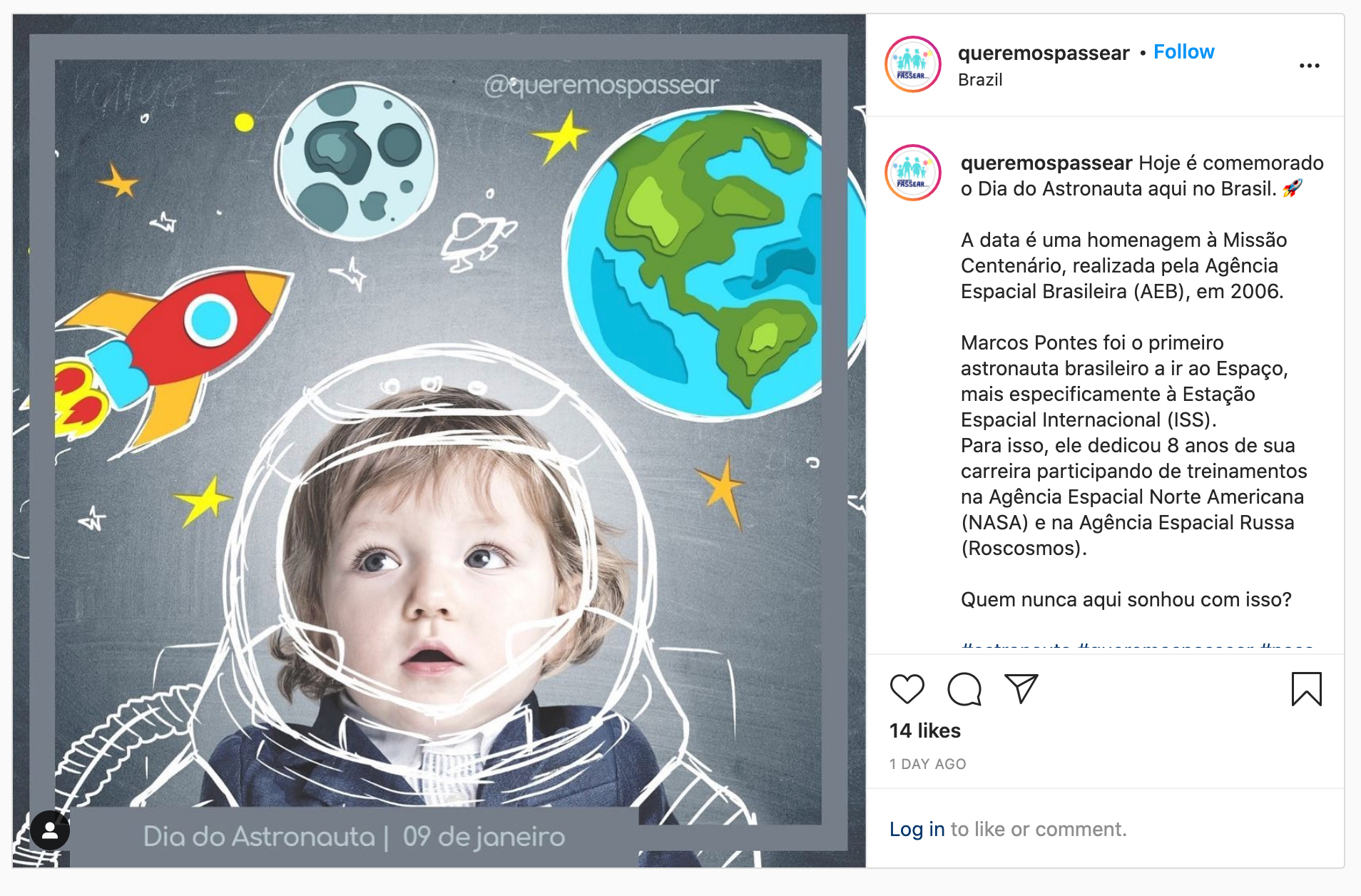Click queremospassear username in the caption
Viewport: 1361px width, 896px height.
1046,163
